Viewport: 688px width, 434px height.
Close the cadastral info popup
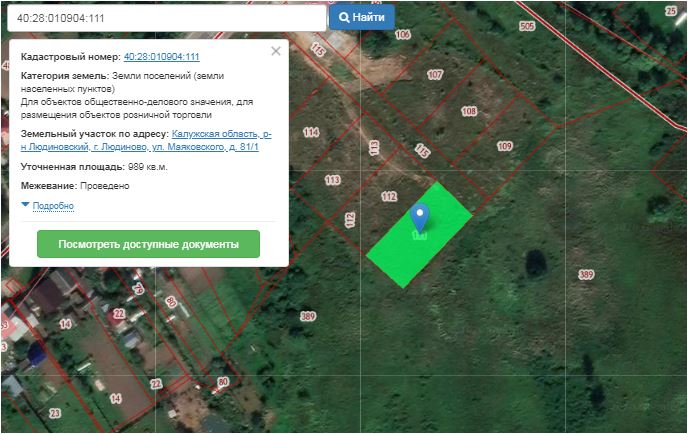click(x=276, y=51)
